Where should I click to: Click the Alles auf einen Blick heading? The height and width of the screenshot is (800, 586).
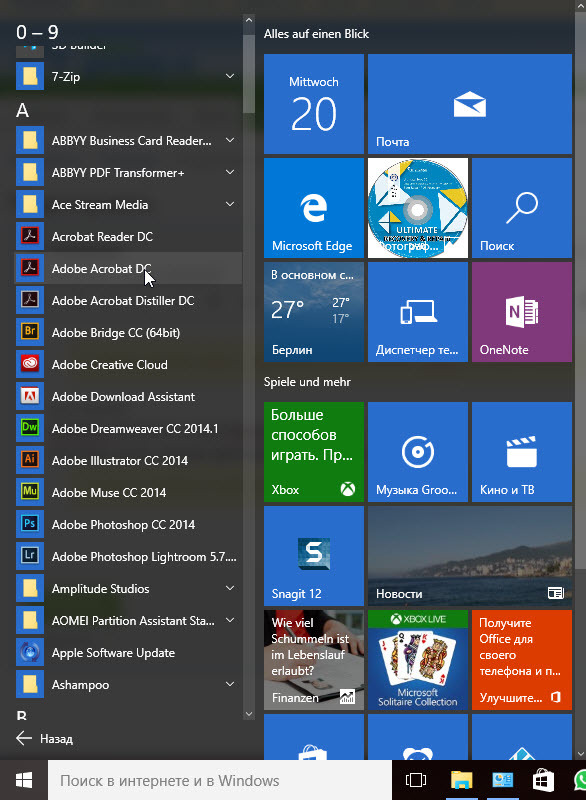(316, 34)
